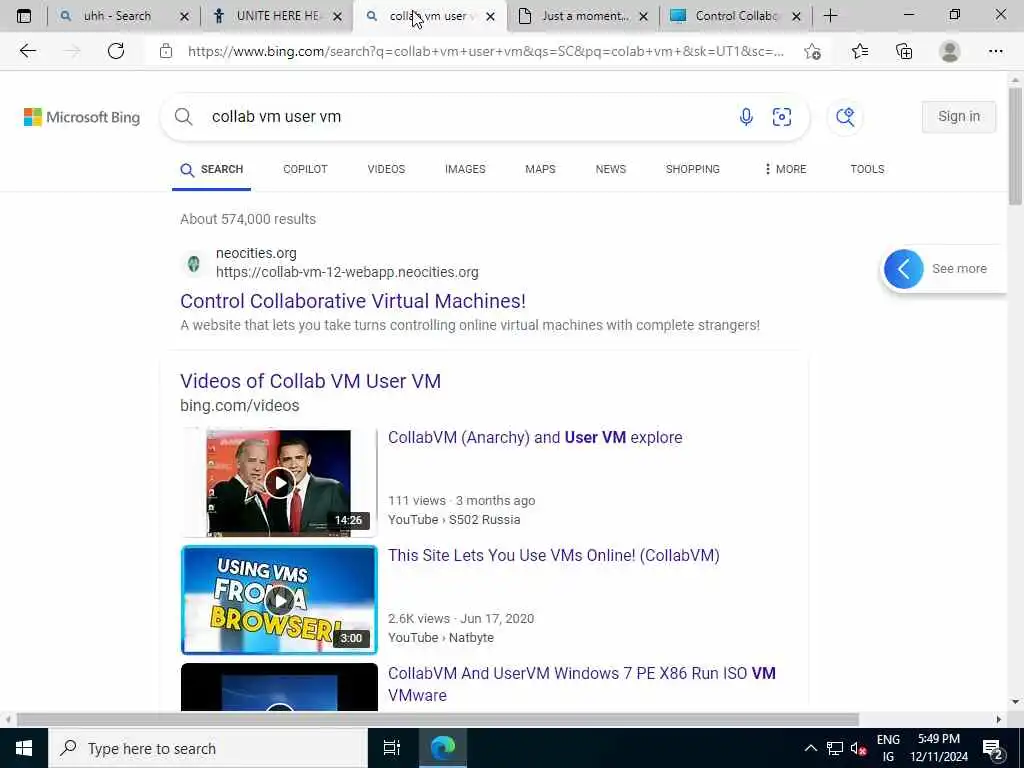Click the Windows taskbar search box
The height and width of the screenshot is (768, 1024).
(208, 748)
